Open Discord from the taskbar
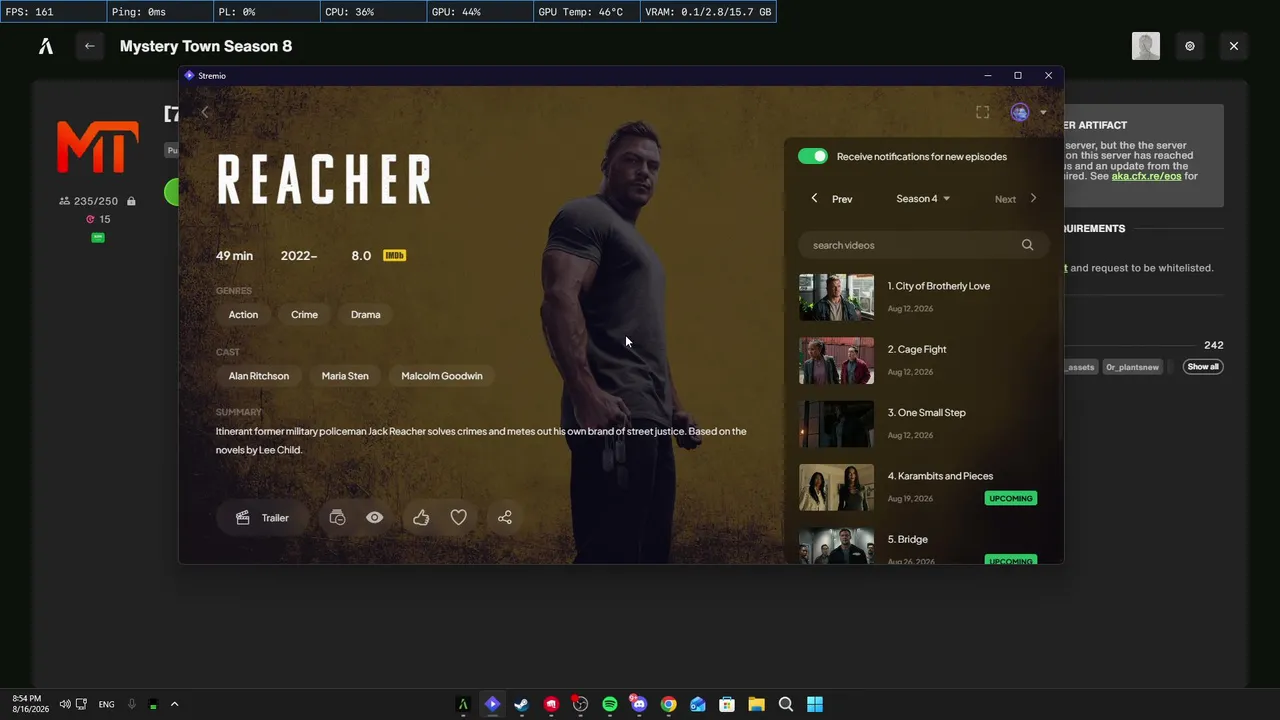 click(639, 704)
